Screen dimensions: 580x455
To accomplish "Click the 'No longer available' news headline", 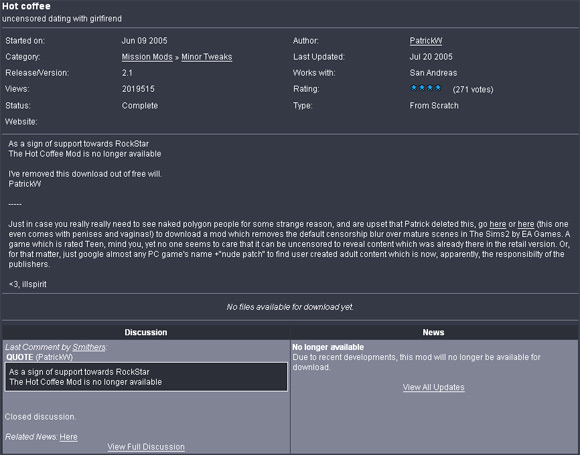I will tap(328, 347).
